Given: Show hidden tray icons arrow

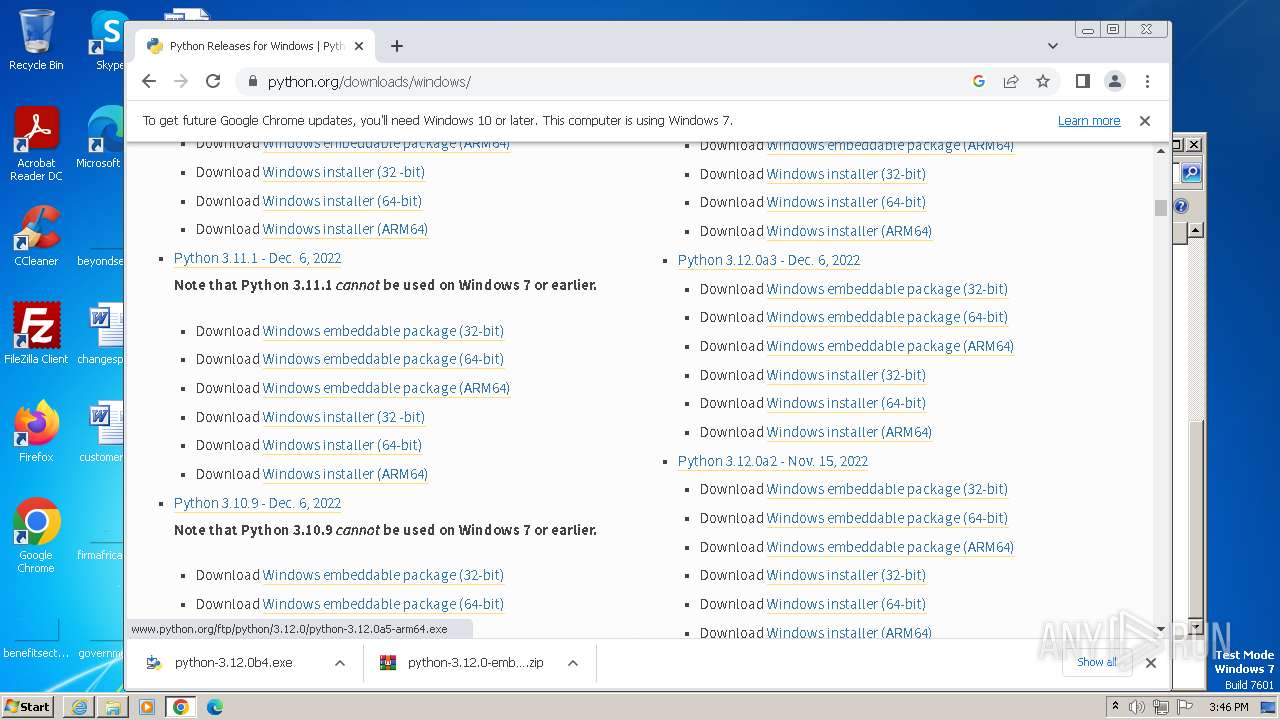Looking at the screenshot, I should [x=1116, y=706].
